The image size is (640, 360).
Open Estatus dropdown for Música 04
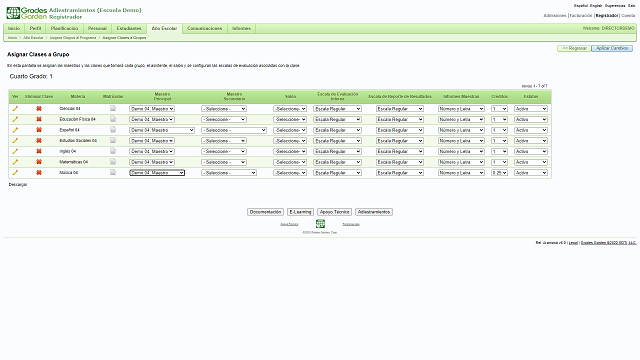tap(531, 173)
